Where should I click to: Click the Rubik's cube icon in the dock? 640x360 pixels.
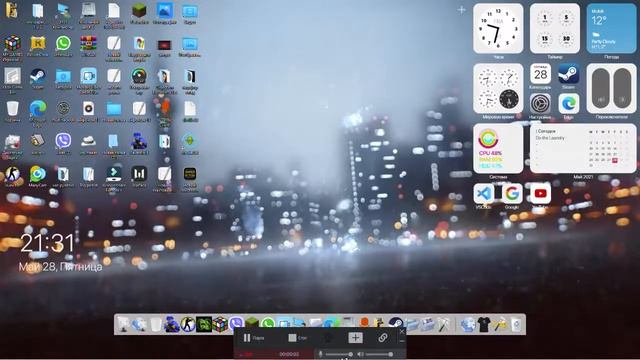(x=220, y=324)
